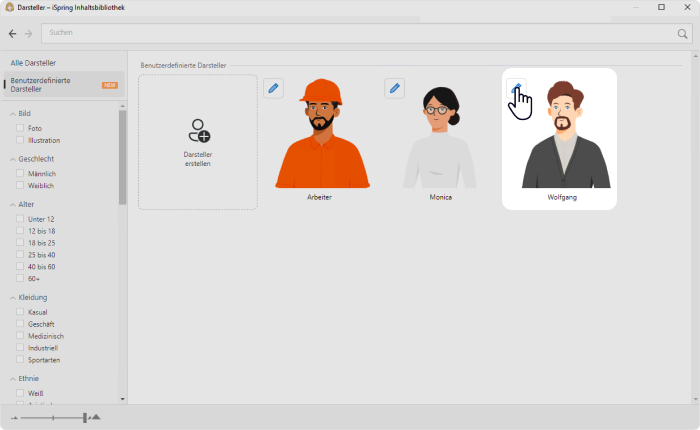700x430 pixels.
Task: Click the edit pencil on Monica card
Action: tap(395, 88)
